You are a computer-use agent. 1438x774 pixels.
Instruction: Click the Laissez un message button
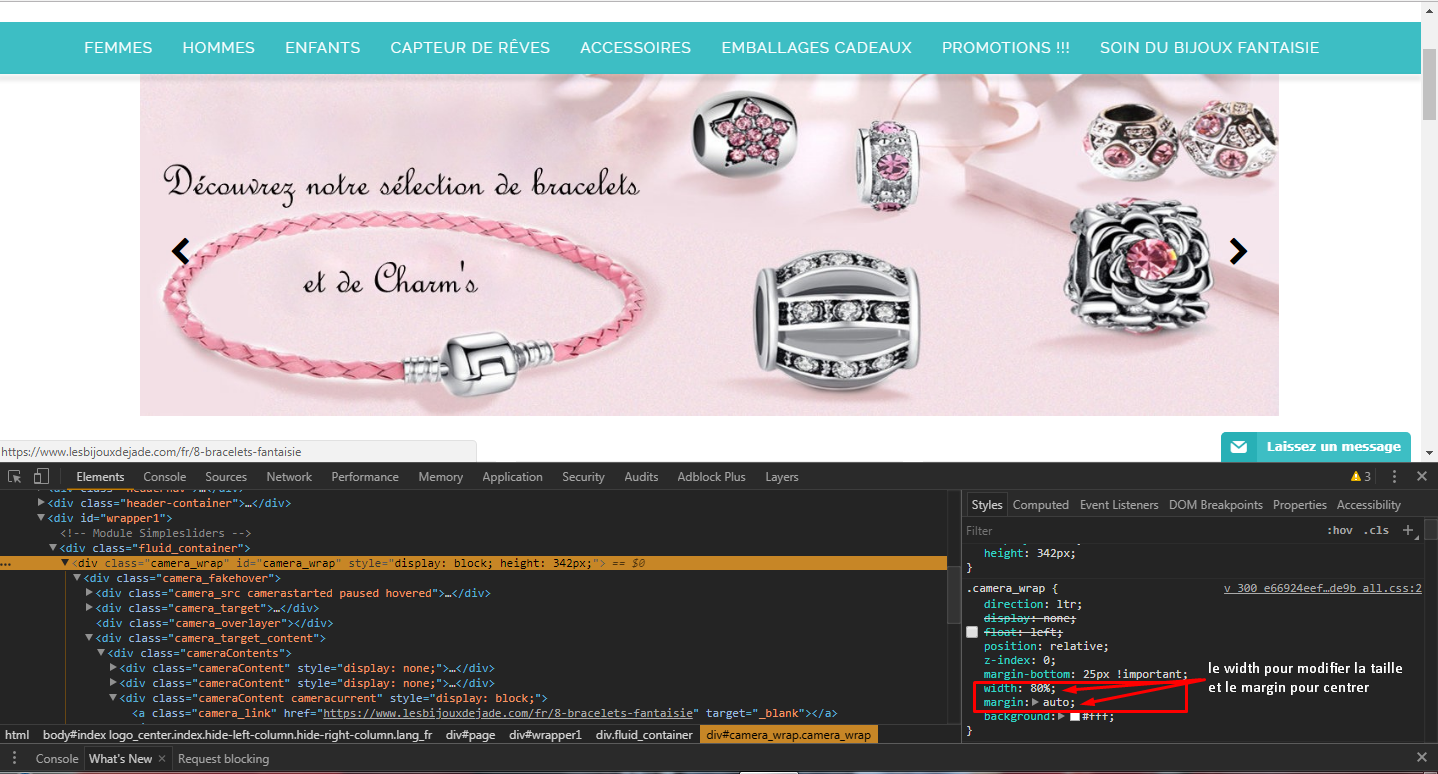pyautogui.click(x=1316, y=447)
